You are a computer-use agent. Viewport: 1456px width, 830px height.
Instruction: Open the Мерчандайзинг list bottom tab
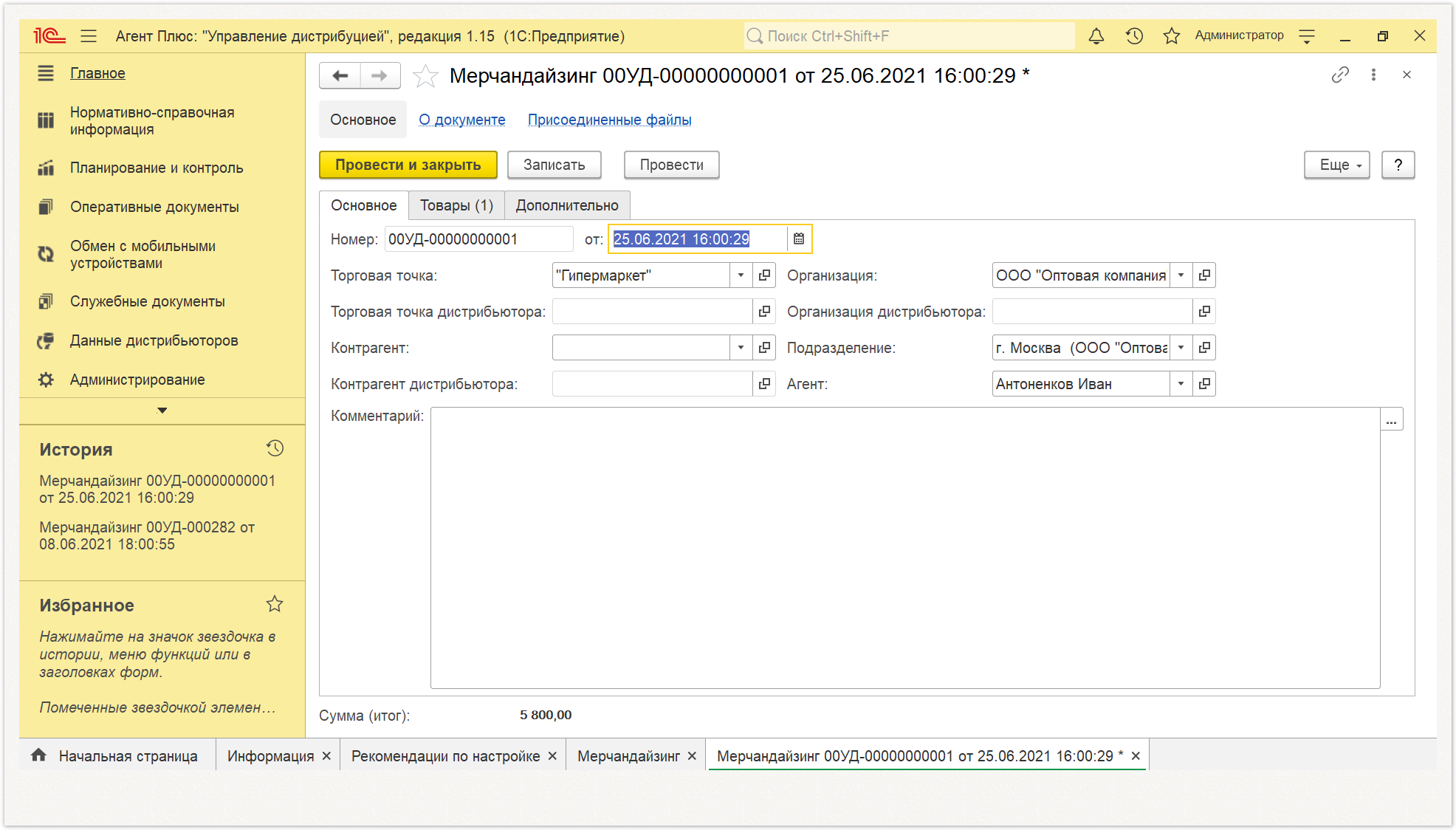click(628, 756)
